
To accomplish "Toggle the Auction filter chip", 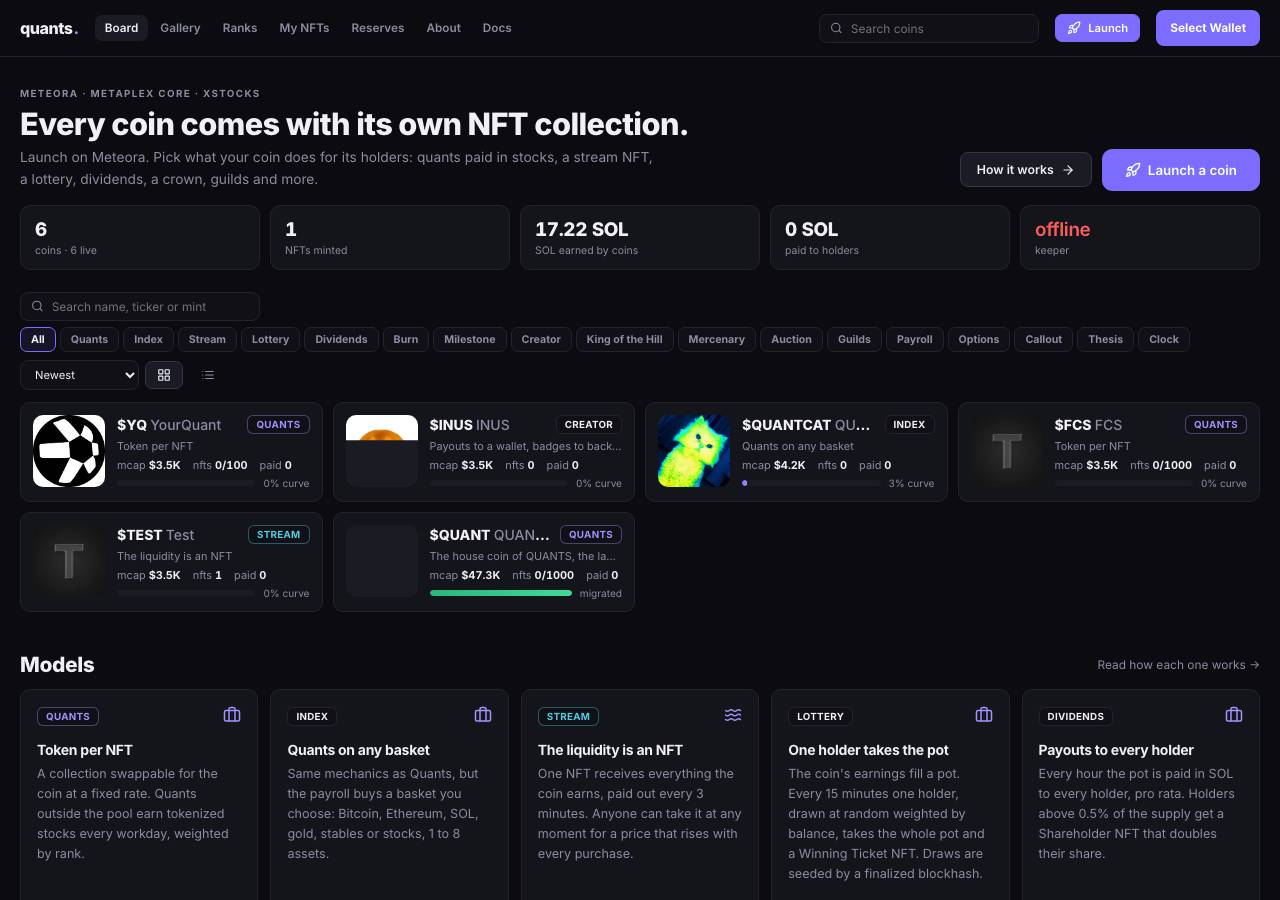I will 791,339.
